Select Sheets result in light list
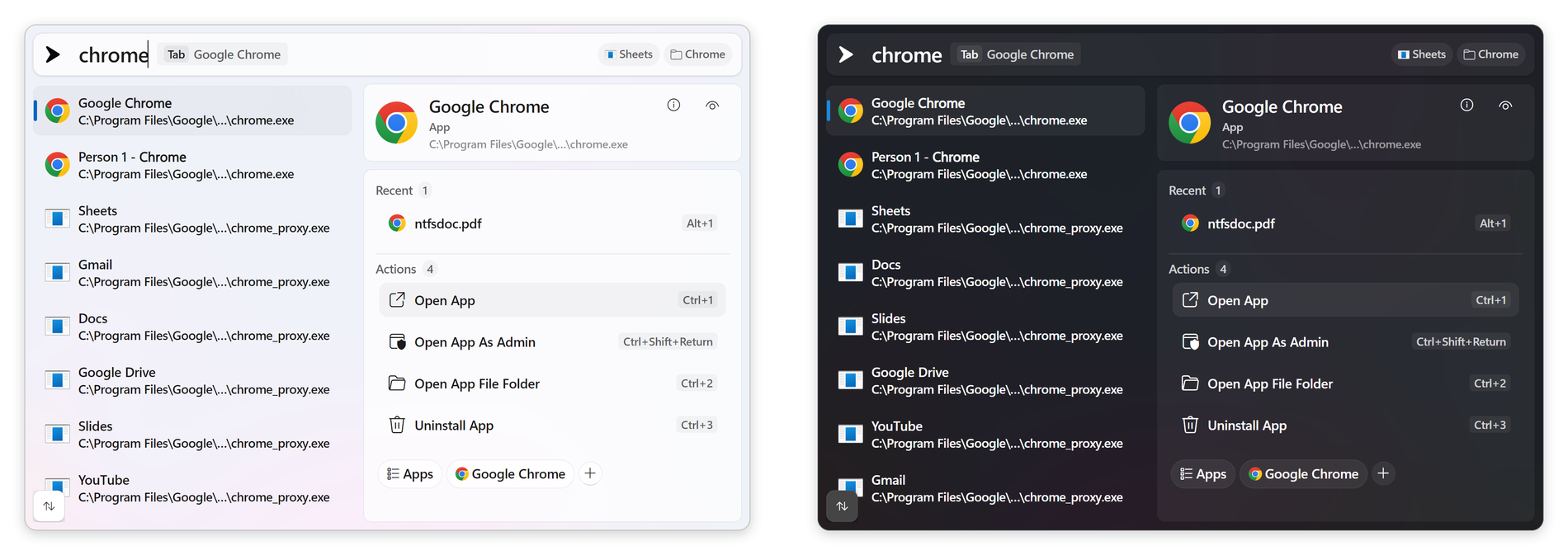Image resolution: width=1568 pixels, height=555 pixels. [x=192, y=219]
